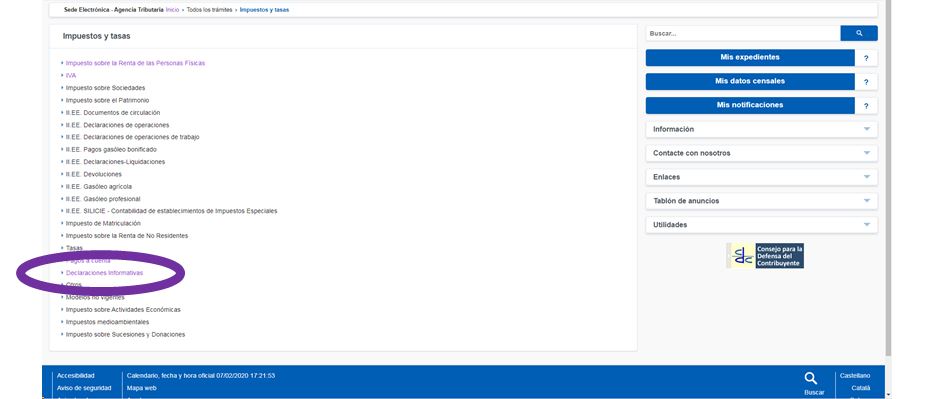Image resolution: width=941 pixels, height=399 pixels.
Task: Open II.EE. Gasóleo profesional
Action: [103, 199]
